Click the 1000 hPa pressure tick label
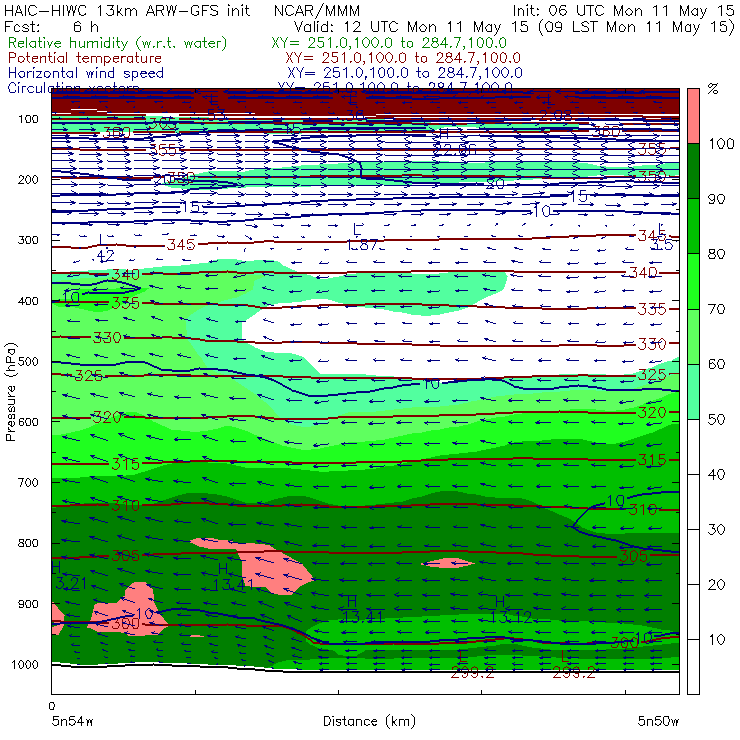Image resolution: width=740 pixels, height=740 pixels. (25, 664)
